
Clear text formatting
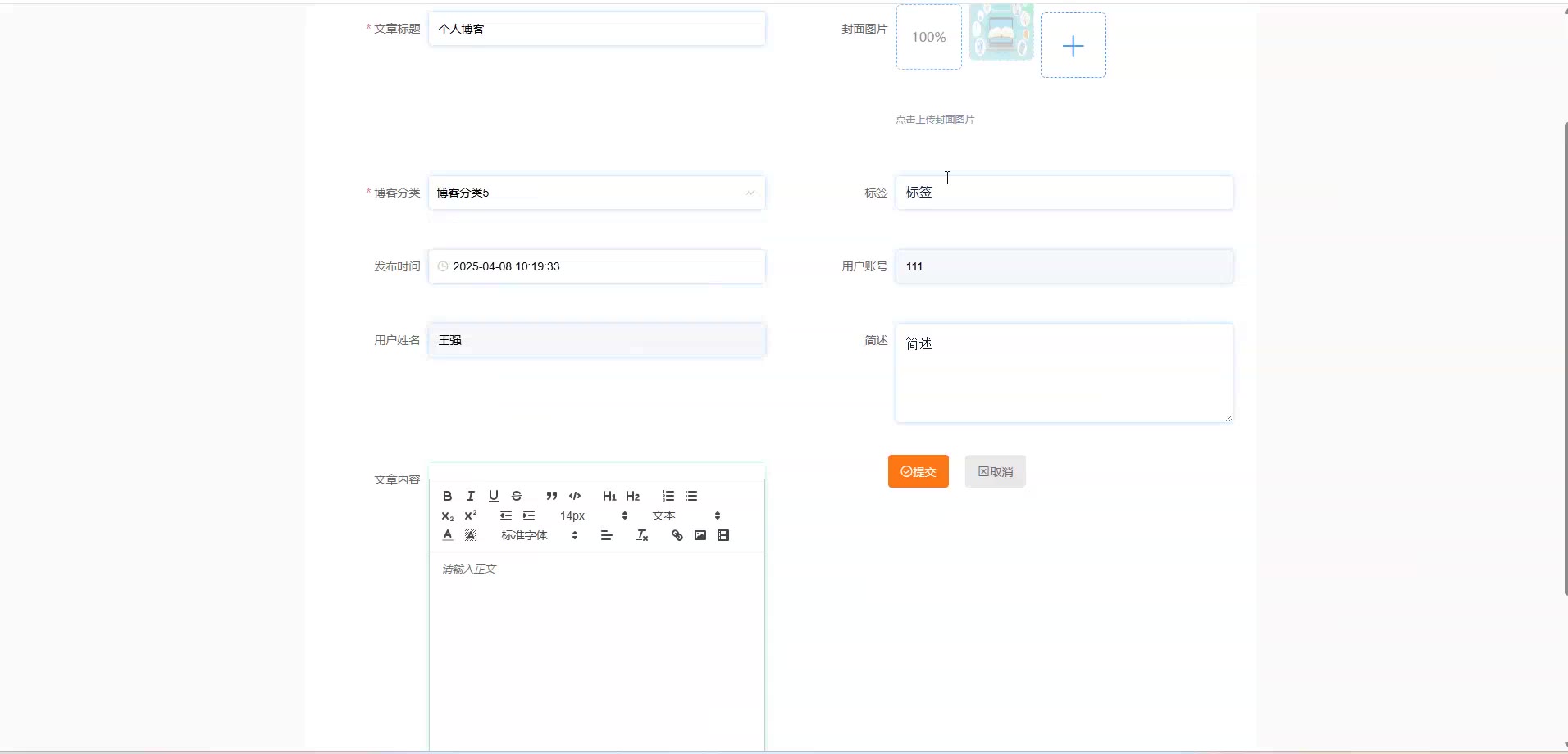pyautogui.click(x=642, y=535)
